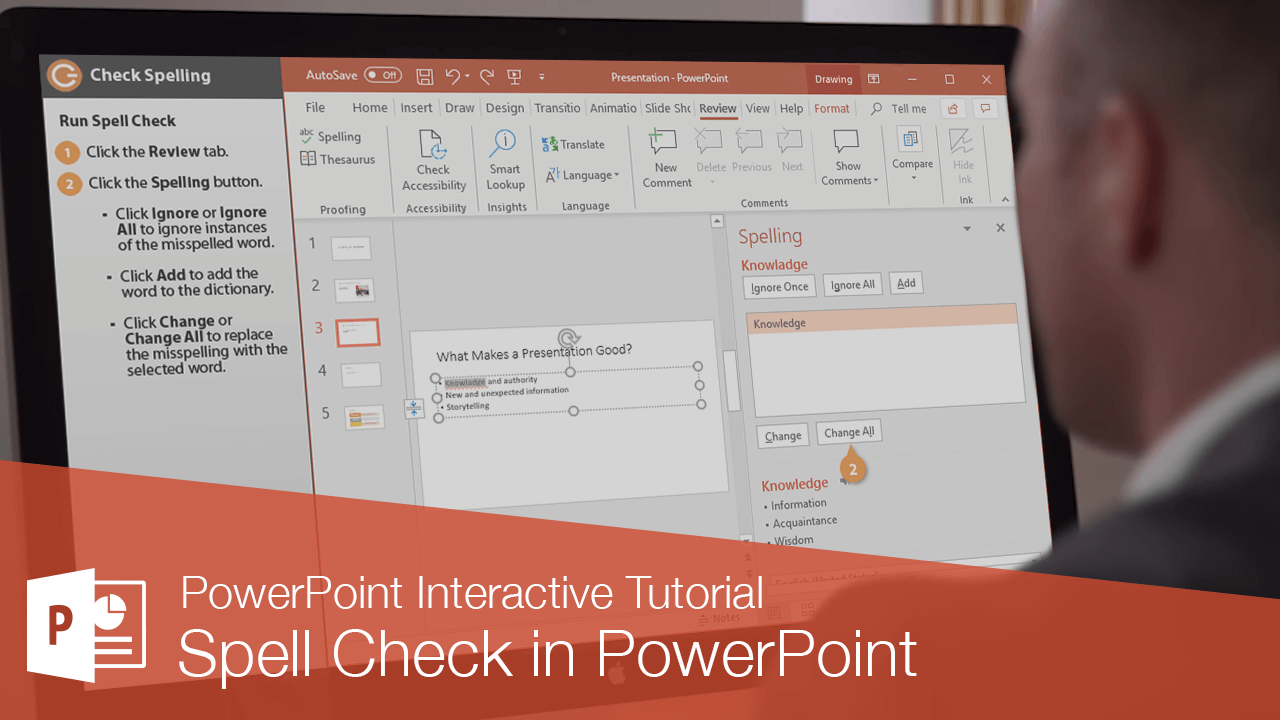Switch to the View tab
The image size is (1280, 720).
point(758,108)
